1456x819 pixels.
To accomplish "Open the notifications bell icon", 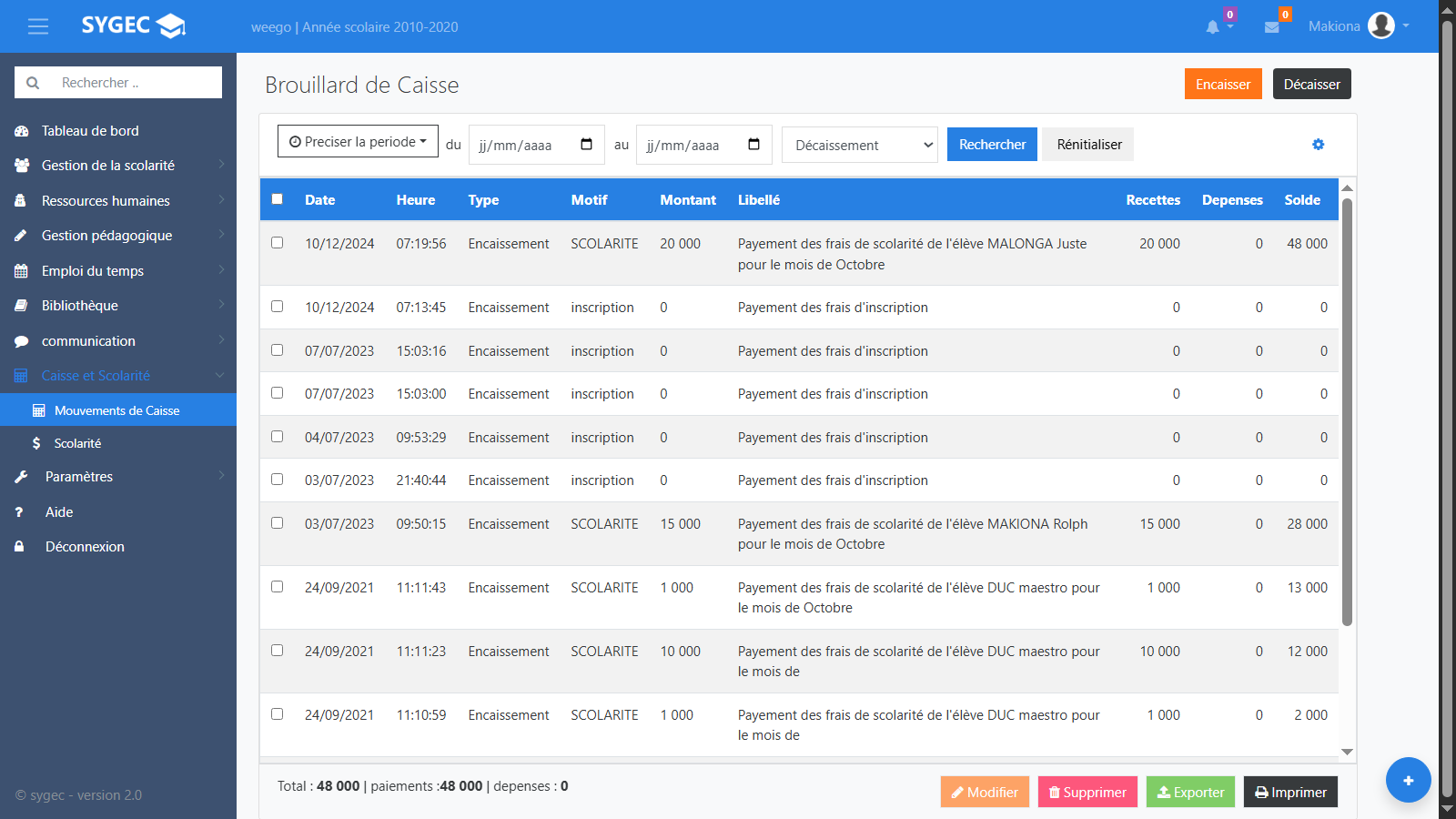I will tap(1212, 27).
